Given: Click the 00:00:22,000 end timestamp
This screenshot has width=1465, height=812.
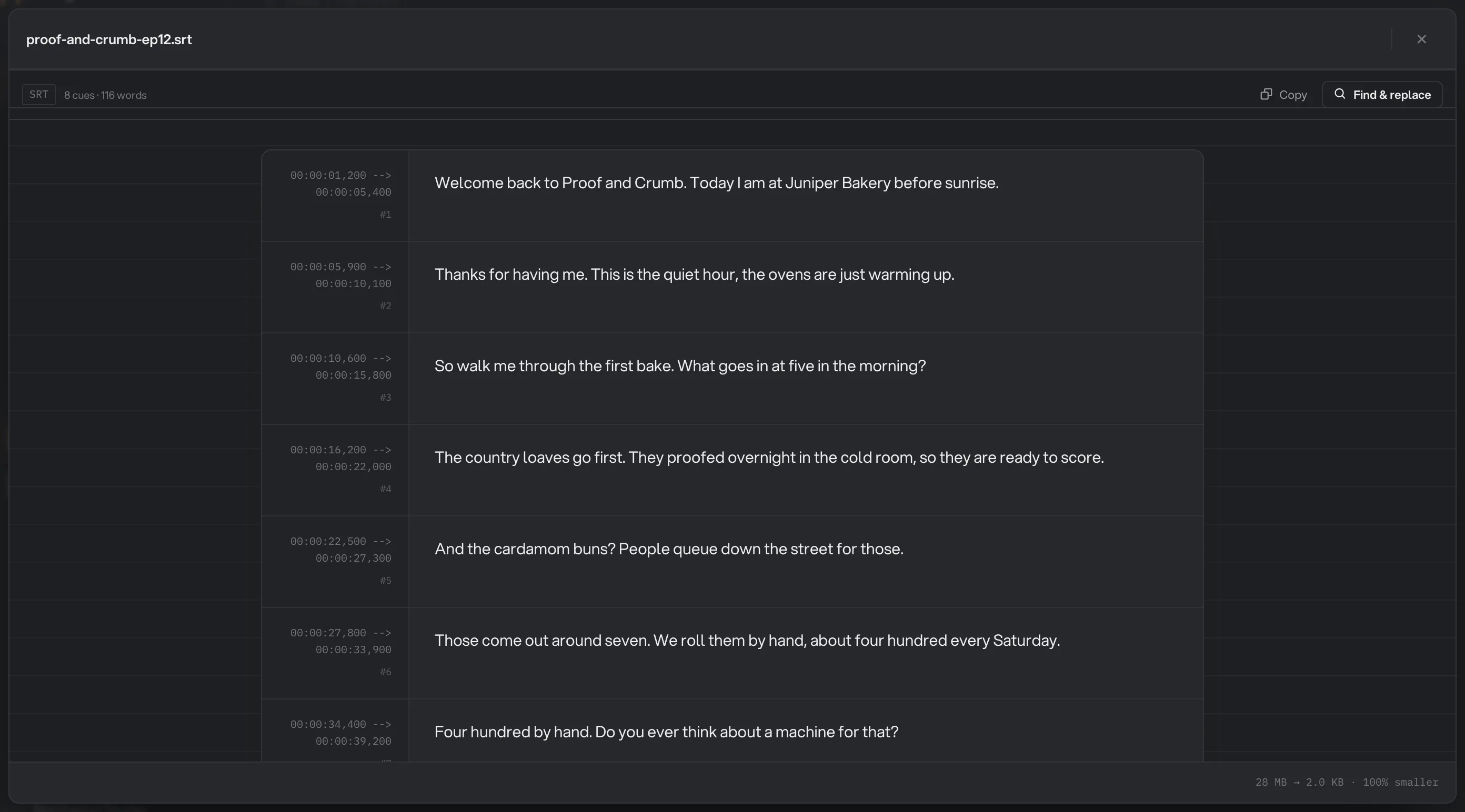Looking at the screenshot, I should 353,466.
